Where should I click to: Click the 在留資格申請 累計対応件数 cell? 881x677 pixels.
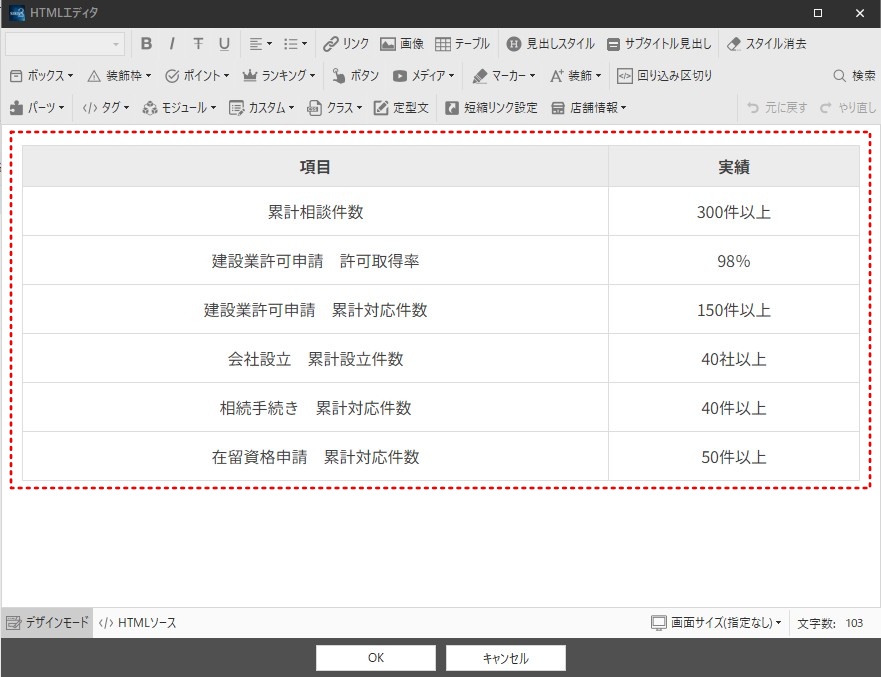[x=315, y=456]
